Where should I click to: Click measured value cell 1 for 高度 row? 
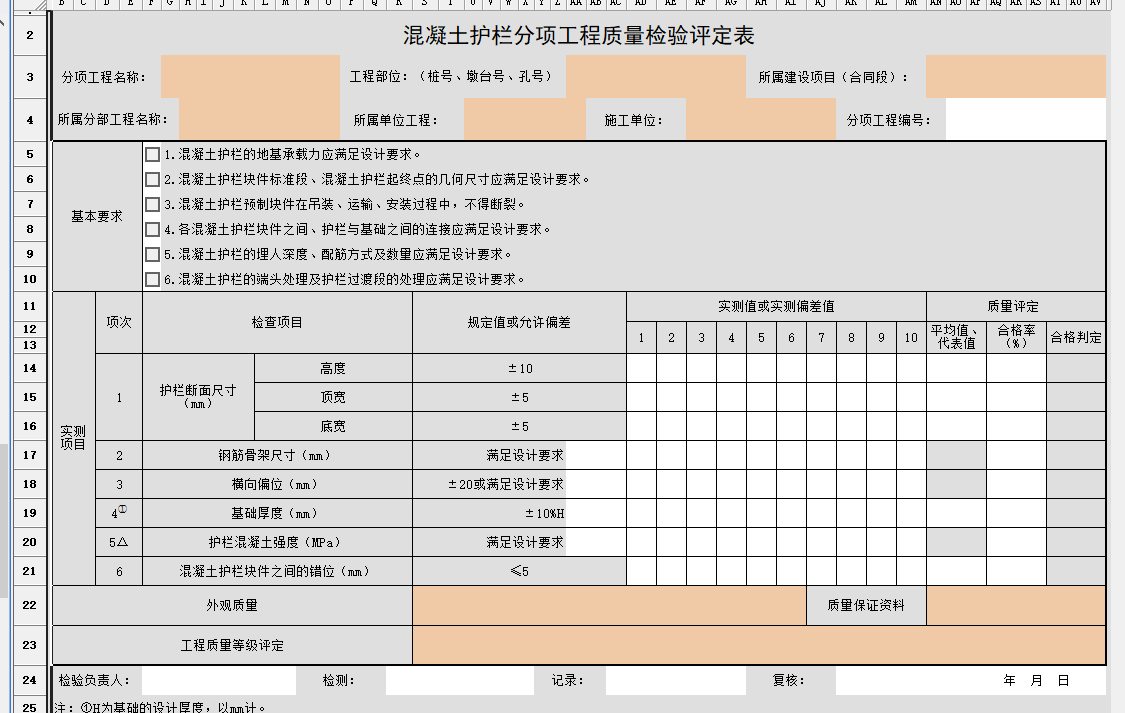click(641, 368)
